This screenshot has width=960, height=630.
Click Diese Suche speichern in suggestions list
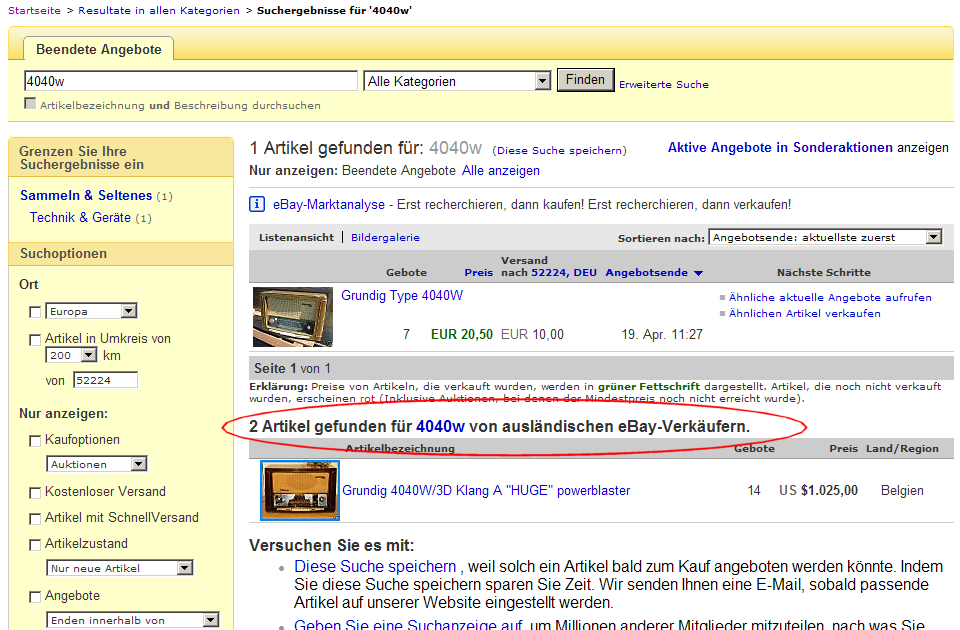coord(375,566)
